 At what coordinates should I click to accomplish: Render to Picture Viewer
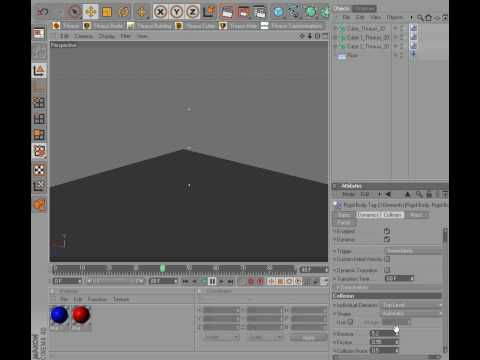coord(244,12)
